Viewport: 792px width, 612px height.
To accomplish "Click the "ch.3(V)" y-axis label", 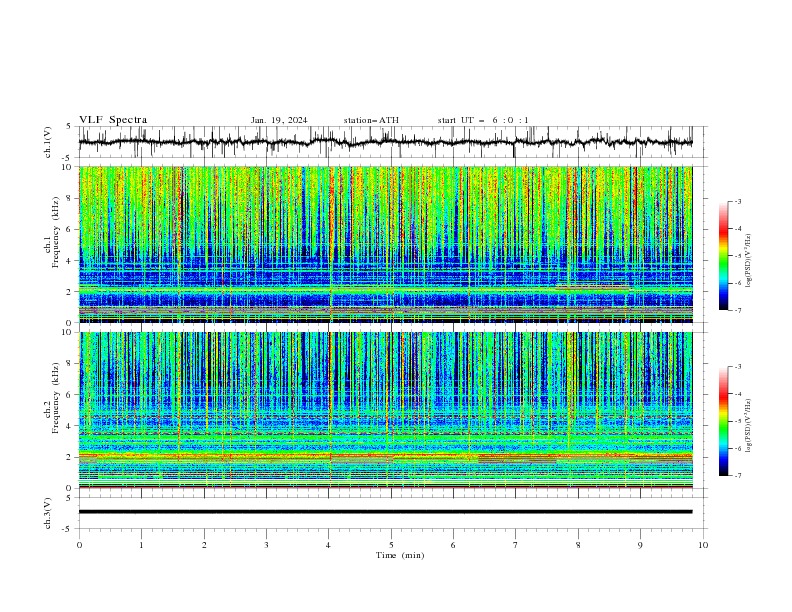I will [x=48, y=513].
